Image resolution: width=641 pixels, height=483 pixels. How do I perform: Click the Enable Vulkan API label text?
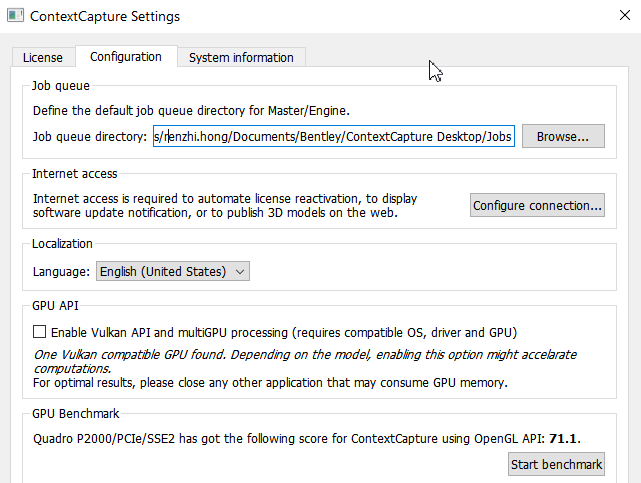[284, 333]
